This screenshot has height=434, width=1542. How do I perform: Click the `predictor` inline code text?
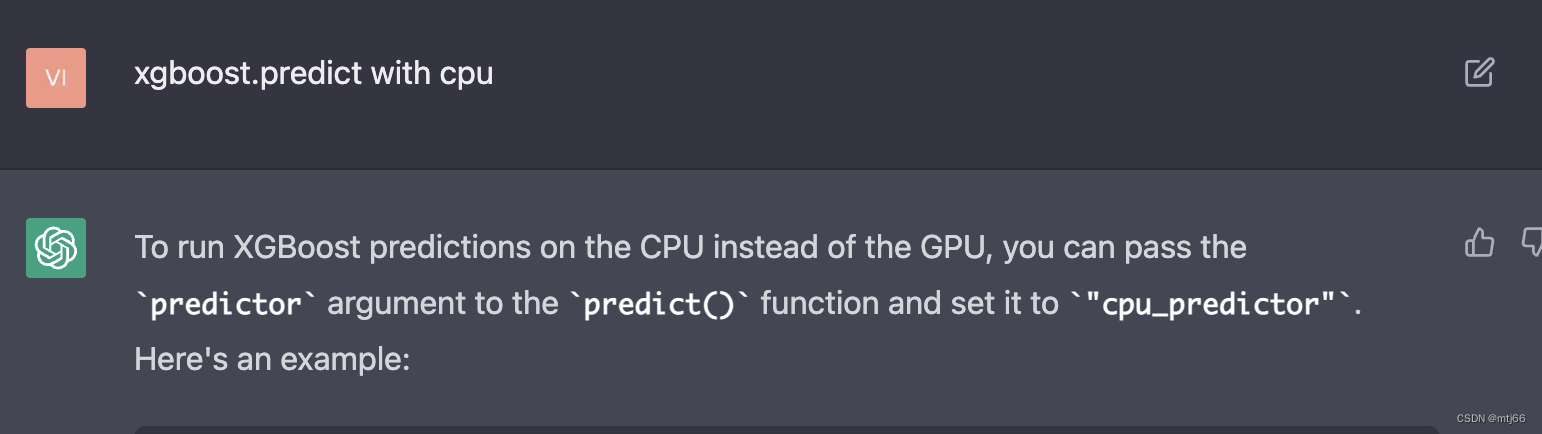pos(226,304)
